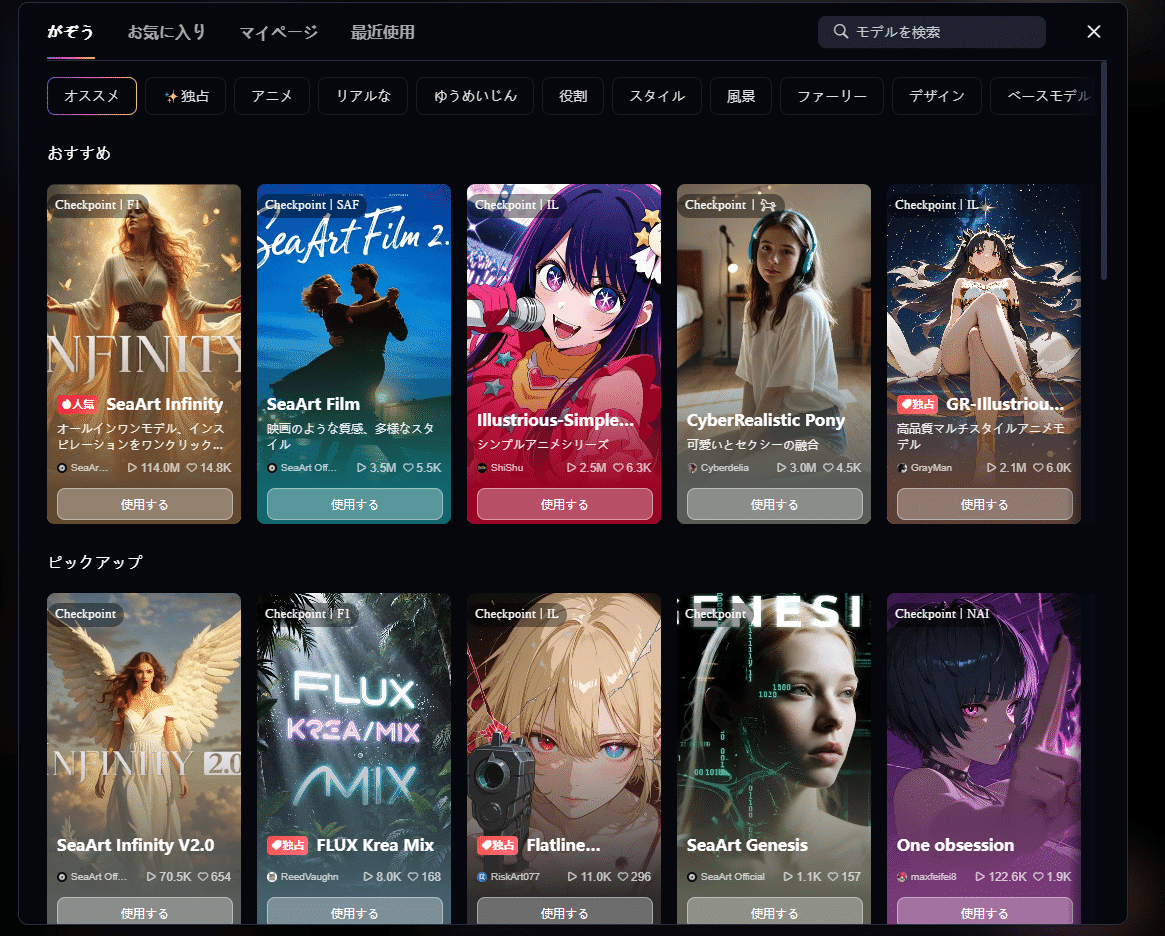Viewport: 1165px width, 936px height.
Task: Click the Cyberdelia author avatar
Action: (692, 468)
